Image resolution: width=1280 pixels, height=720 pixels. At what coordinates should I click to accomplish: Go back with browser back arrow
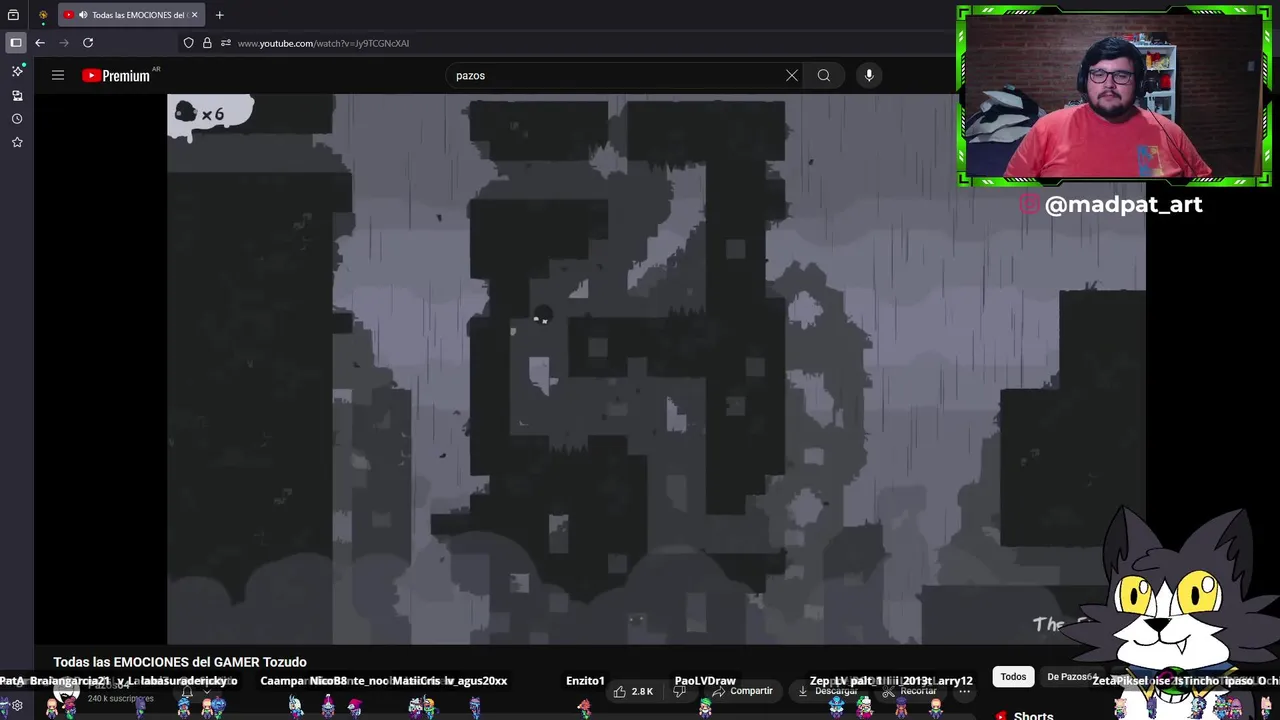(x=40, y=43)
